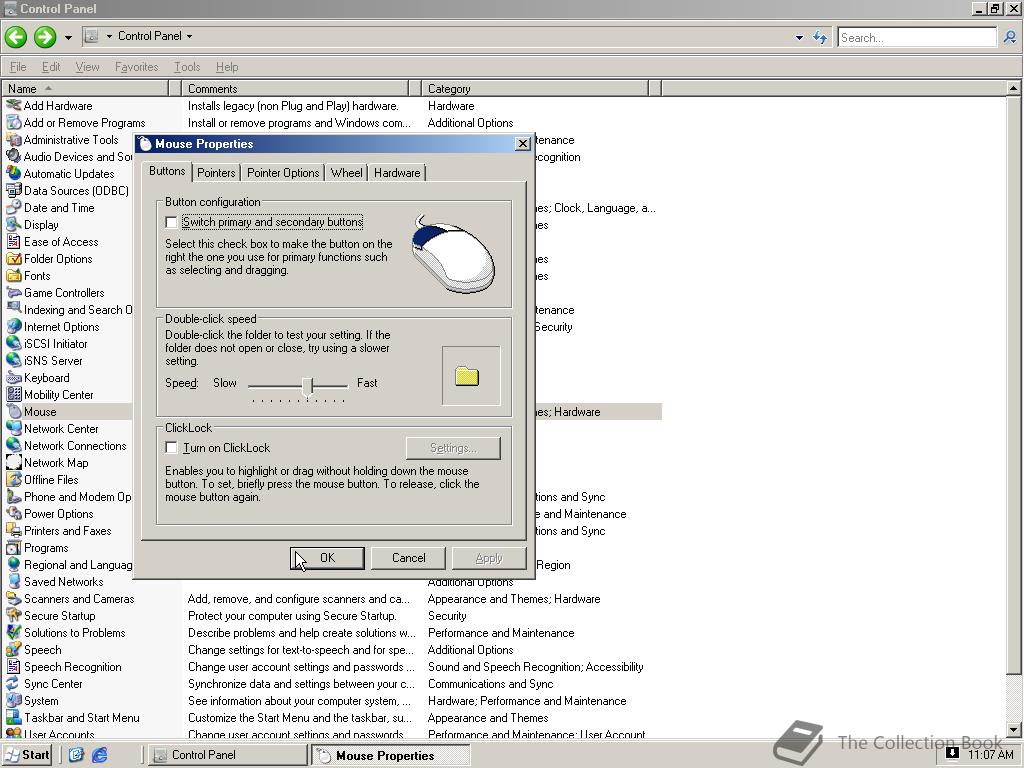Screen dimensions: 1024x768
Task: Click the Add or Remove Programs icon
Action: click(x=13, y=122)
